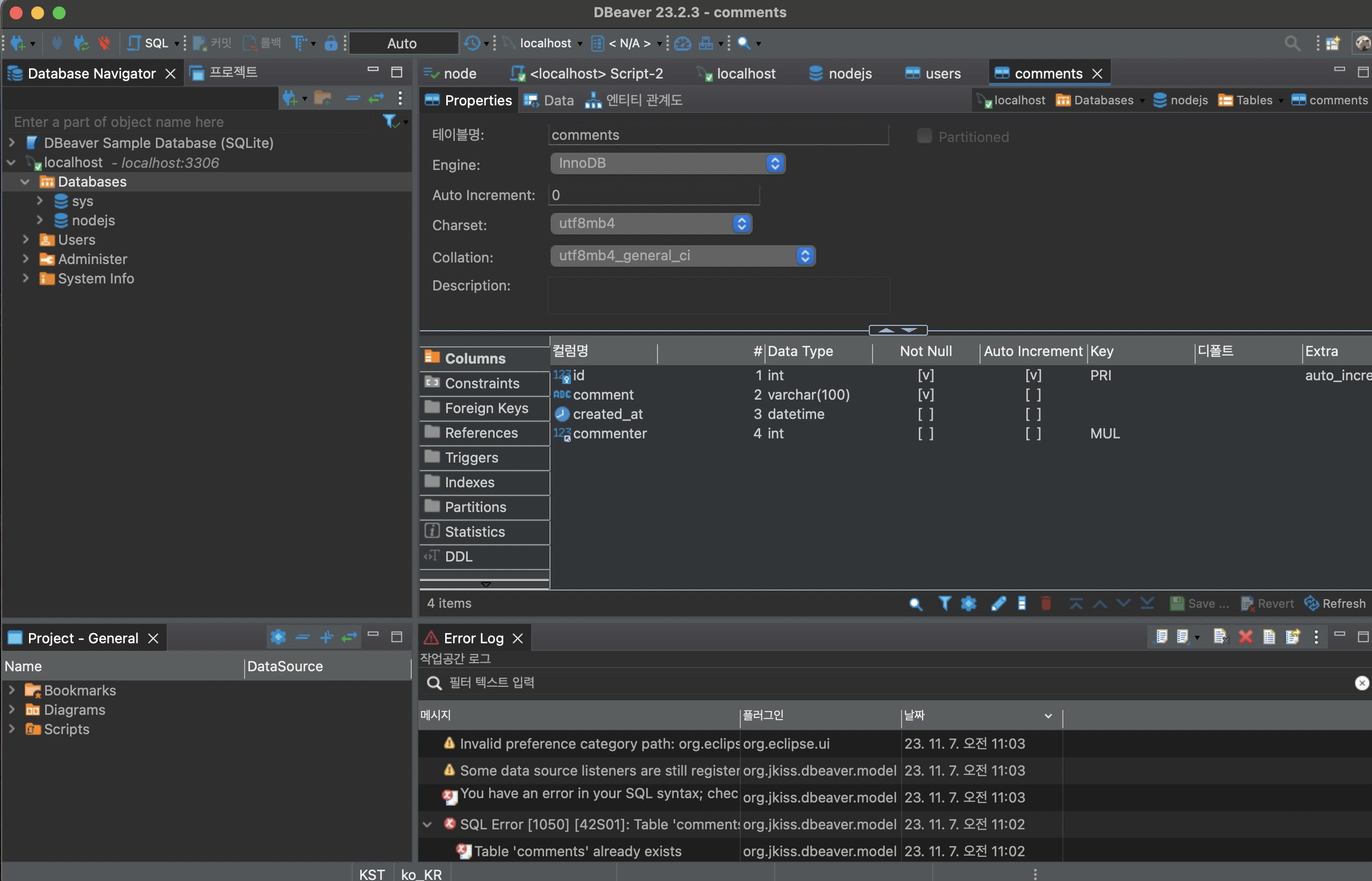Image resolution: width=1372 pixels, height=881 pixels.
Task: Click the pencil edit icon in columns toolbar
Action: pyautogui.click(x=998, y=603)
